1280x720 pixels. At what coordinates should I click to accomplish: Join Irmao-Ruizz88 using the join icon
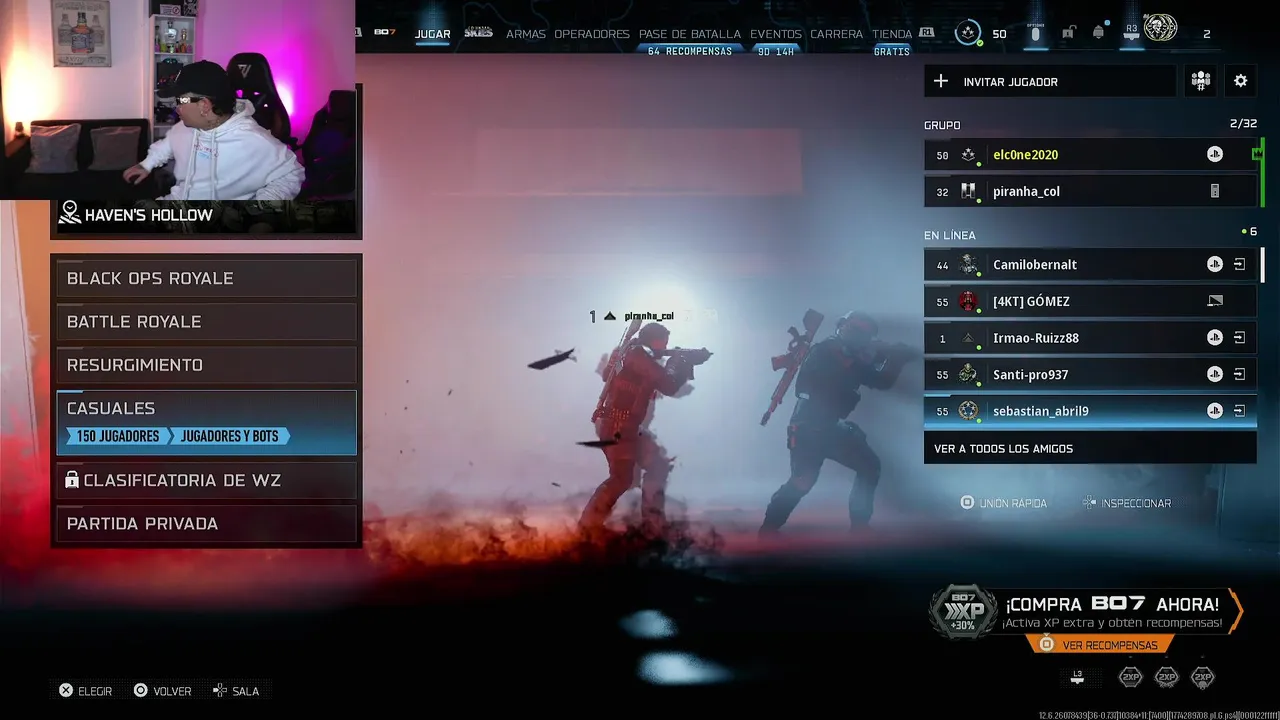[x=1239, y=338]
